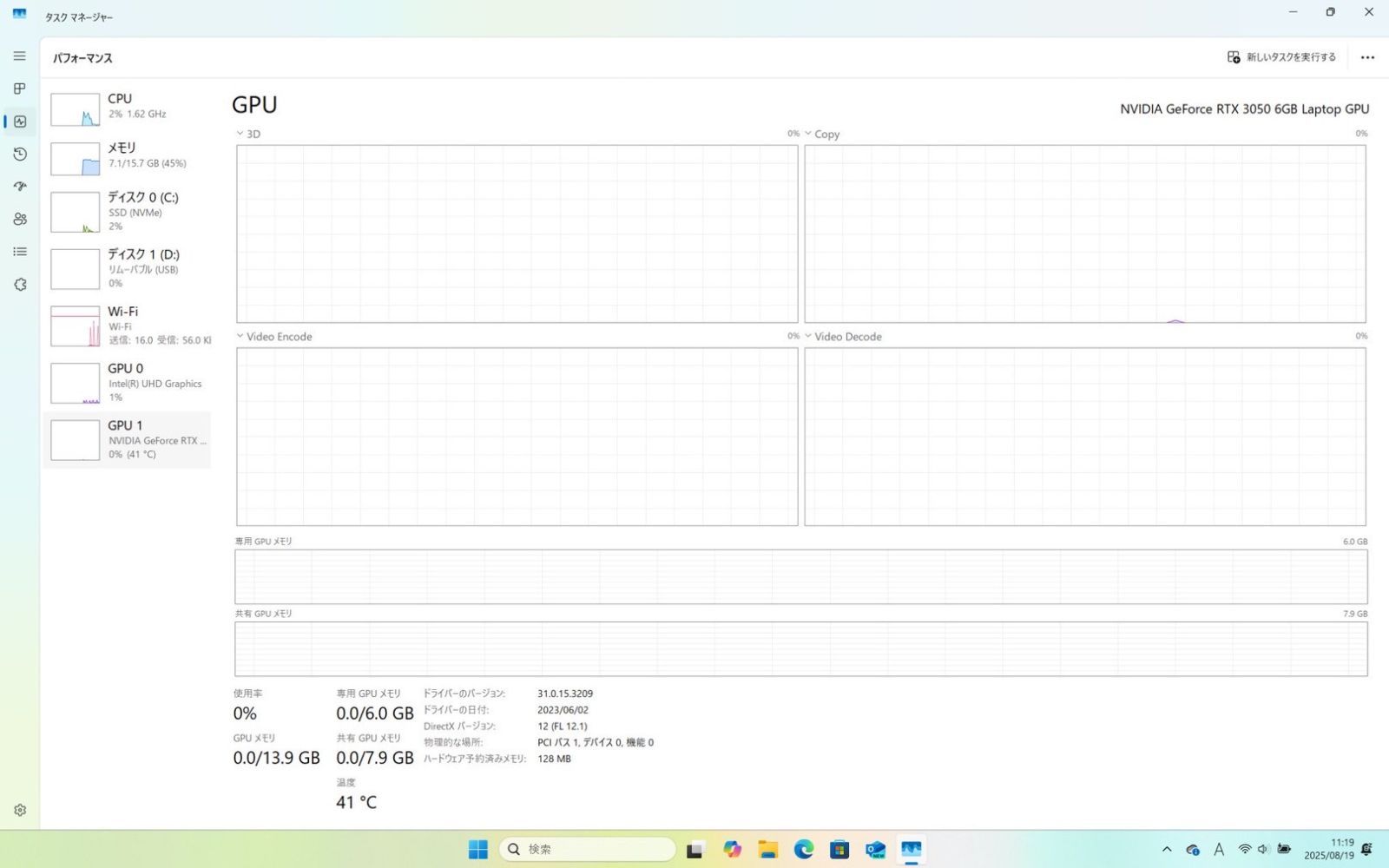Image resolution: width=1389 pixels, height=868 pixels.
Task: Open the Windows Start menu
Action: pos(478,849)
